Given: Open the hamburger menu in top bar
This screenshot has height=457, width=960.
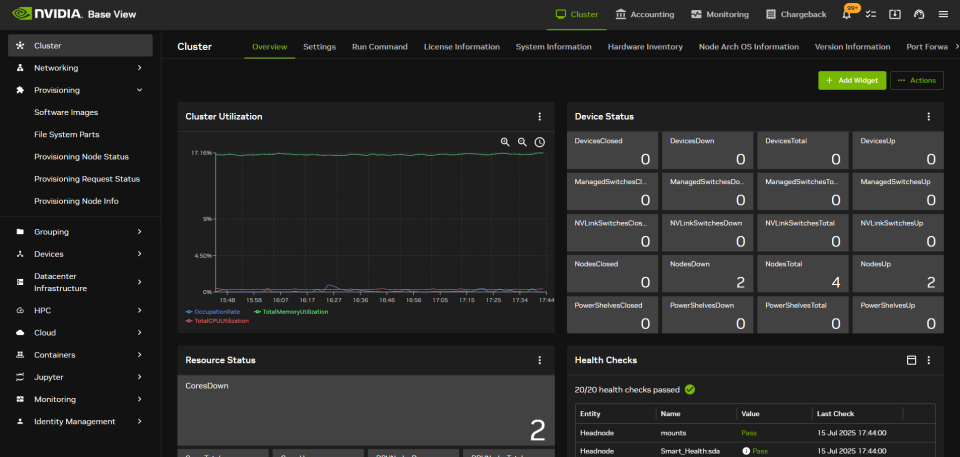Looking at the screenshot, I should (x=943, y=15).
